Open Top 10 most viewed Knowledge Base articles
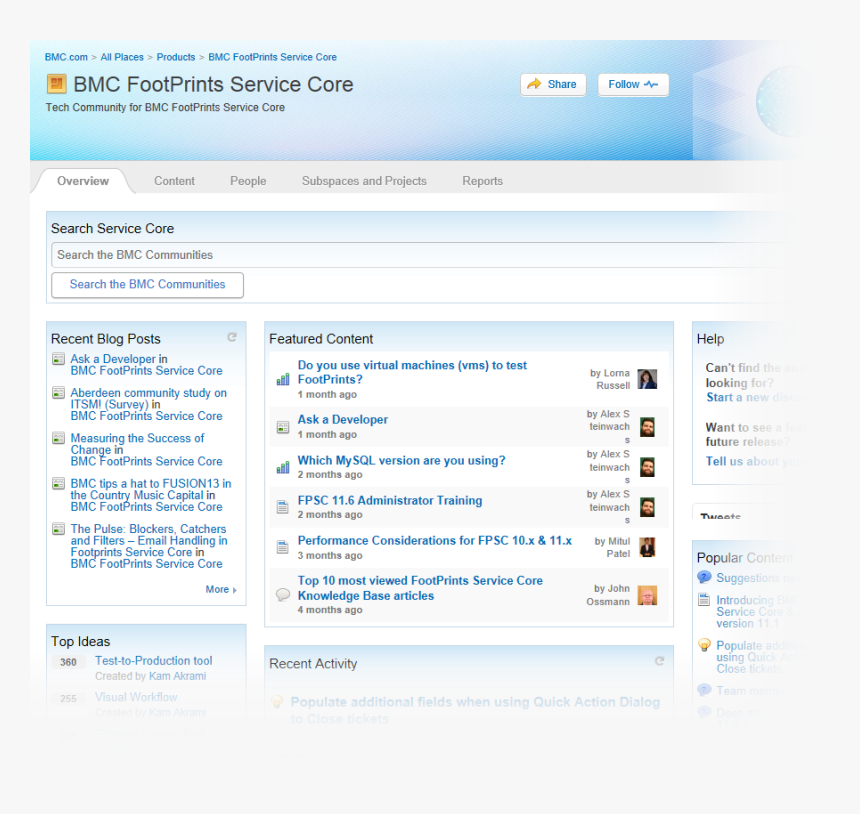Screen dimensions: 860x814 coord(420,588)
